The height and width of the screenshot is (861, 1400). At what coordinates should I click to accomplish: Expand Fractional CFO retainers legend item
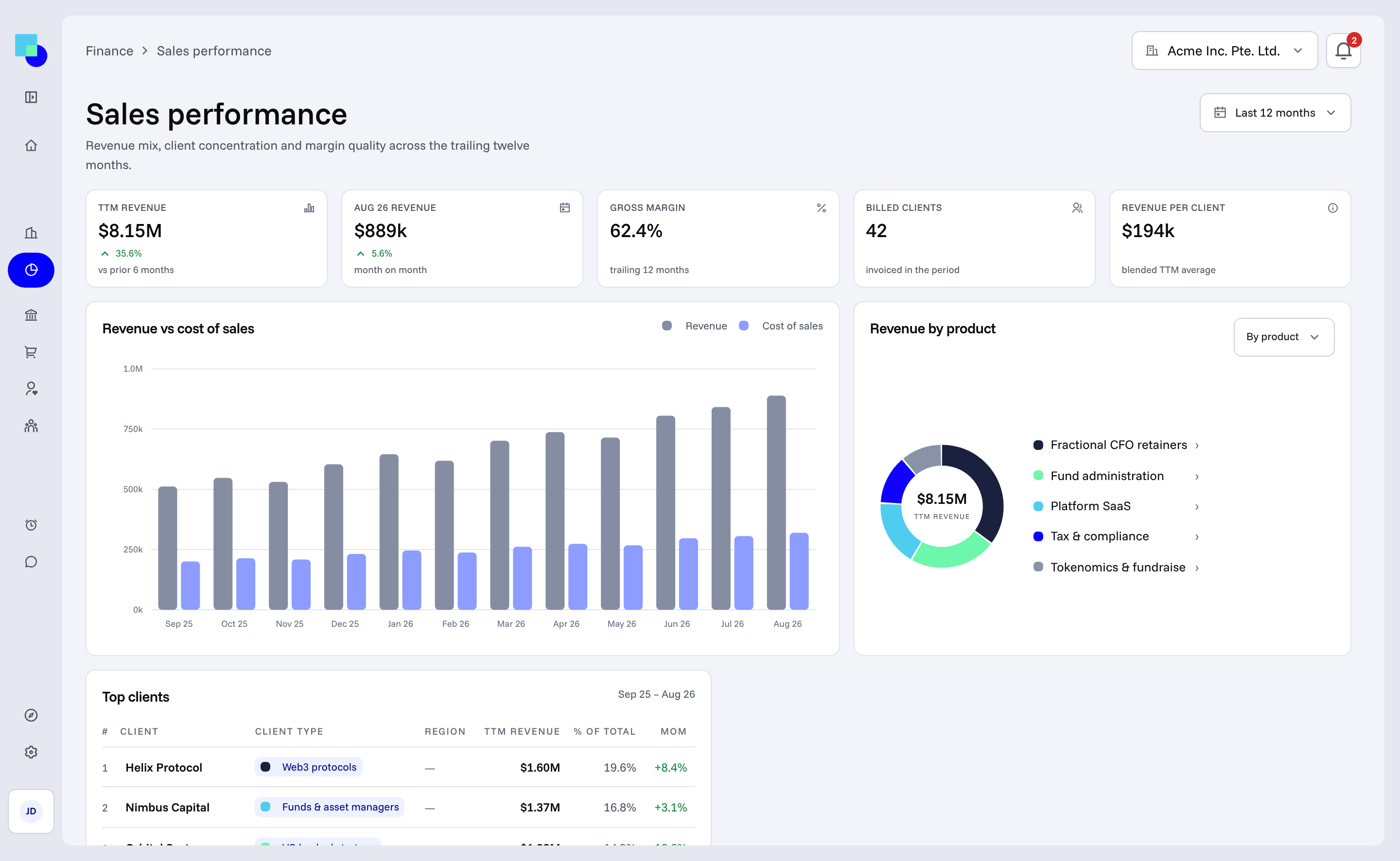pyautogui.click(x=1117, y=445)
